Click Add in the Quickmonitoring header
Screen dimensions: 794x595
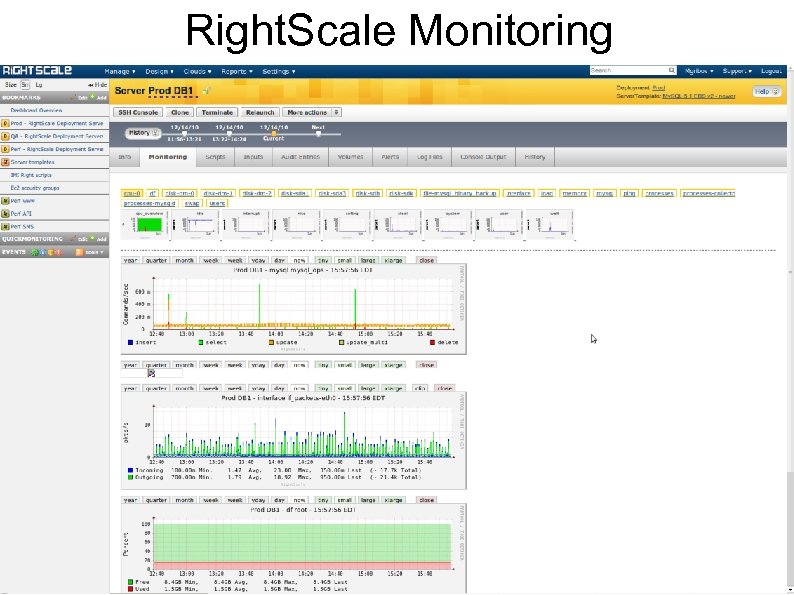click(99, 239)
